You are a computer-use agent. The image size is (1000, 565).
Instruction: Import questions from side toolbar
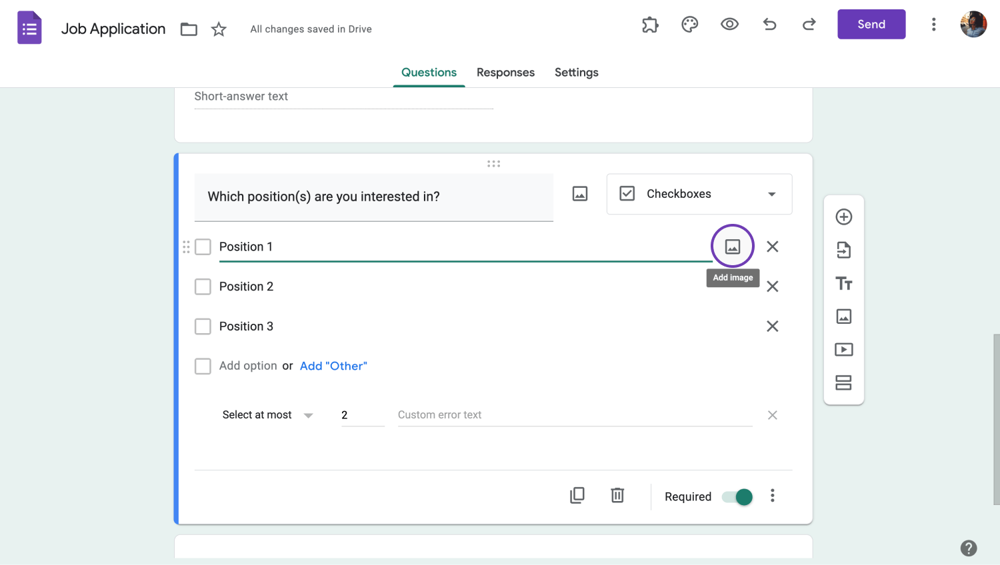pyautogui.click(x=844, y=250)
